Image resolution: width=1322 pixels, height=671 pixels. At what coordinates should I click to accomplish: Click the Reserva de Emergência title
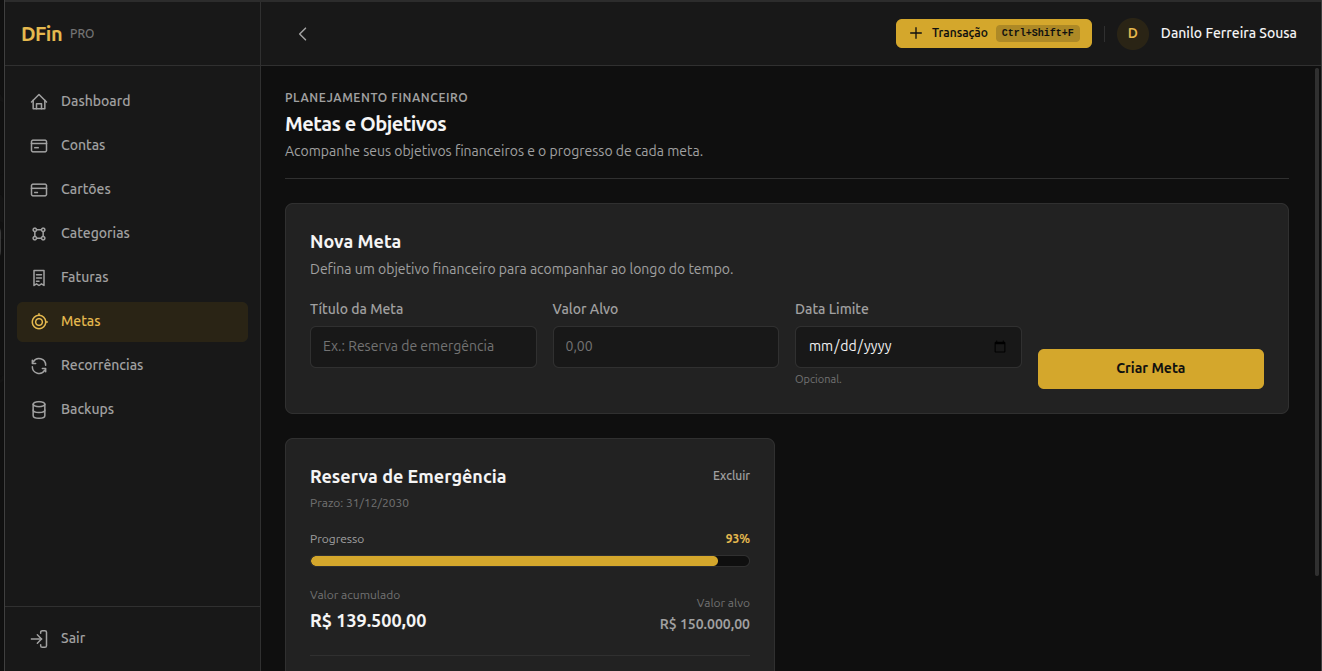[408, 476]
